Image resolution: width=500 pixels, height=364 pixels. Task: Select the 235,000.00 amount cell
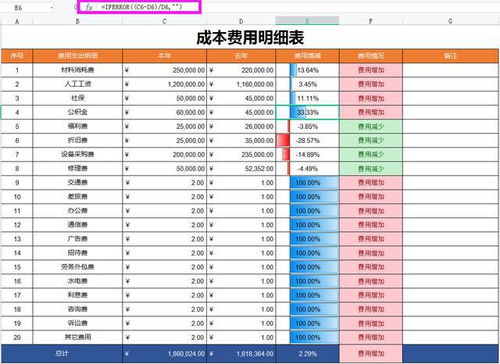click(241, 154)
